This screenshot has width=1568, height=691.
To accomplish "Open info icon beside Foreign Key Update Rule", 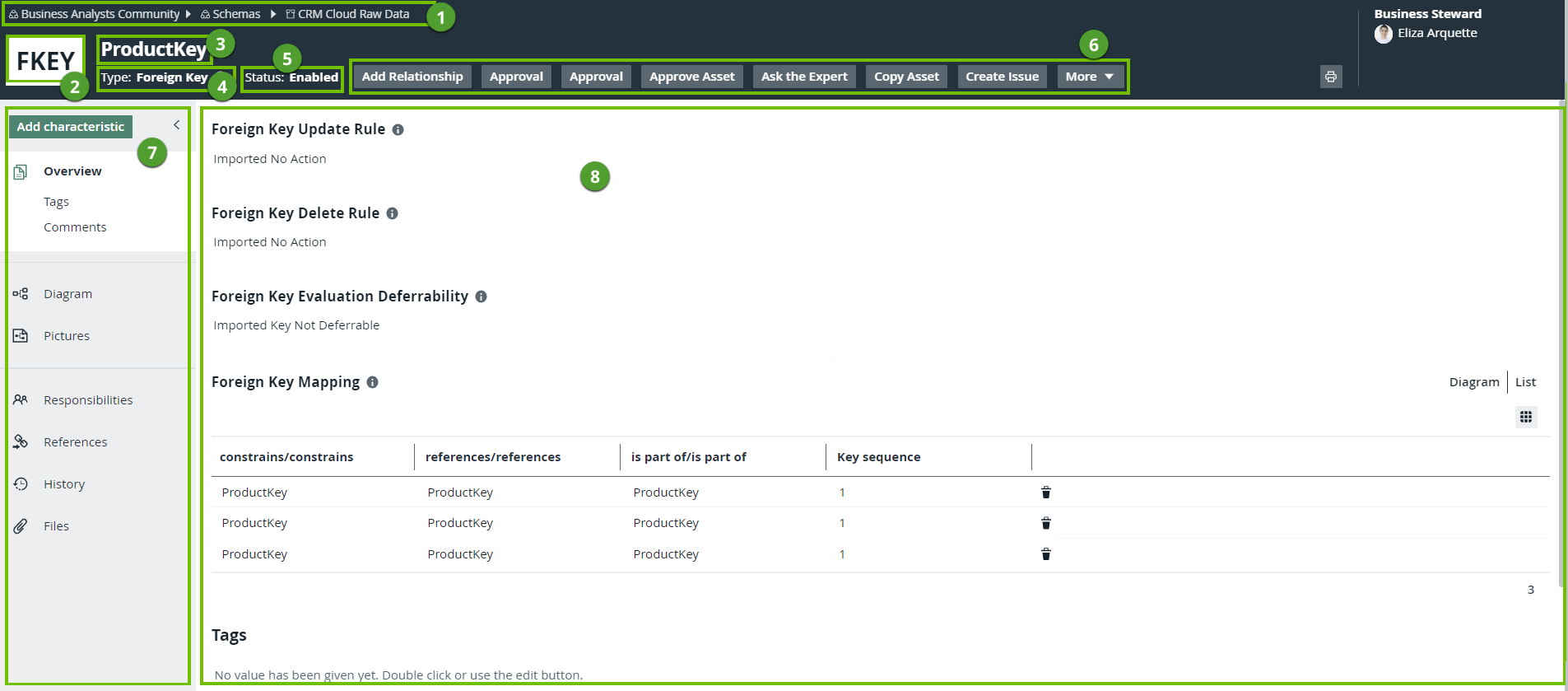I will (398, 130).
